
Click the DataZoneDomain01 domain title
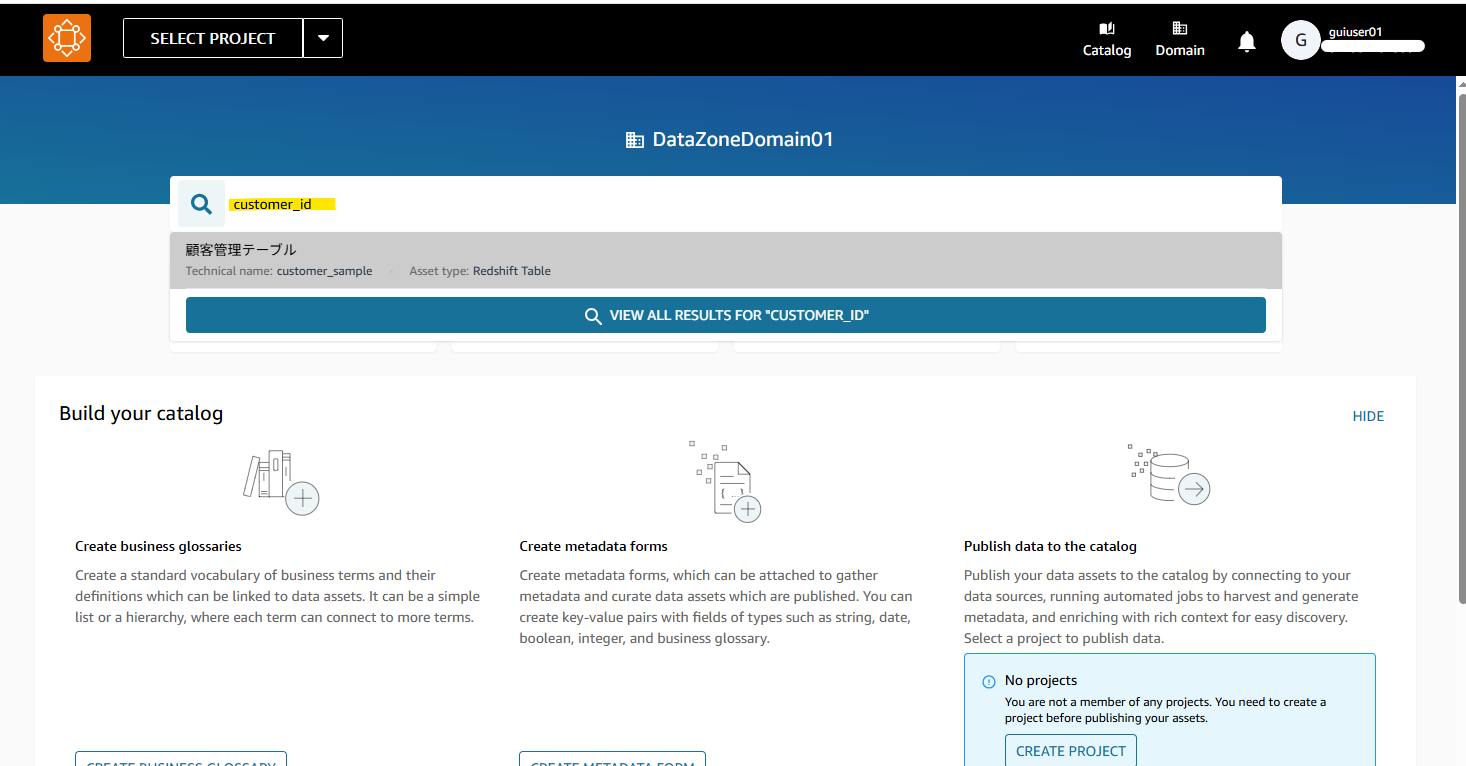pos(743,140)
